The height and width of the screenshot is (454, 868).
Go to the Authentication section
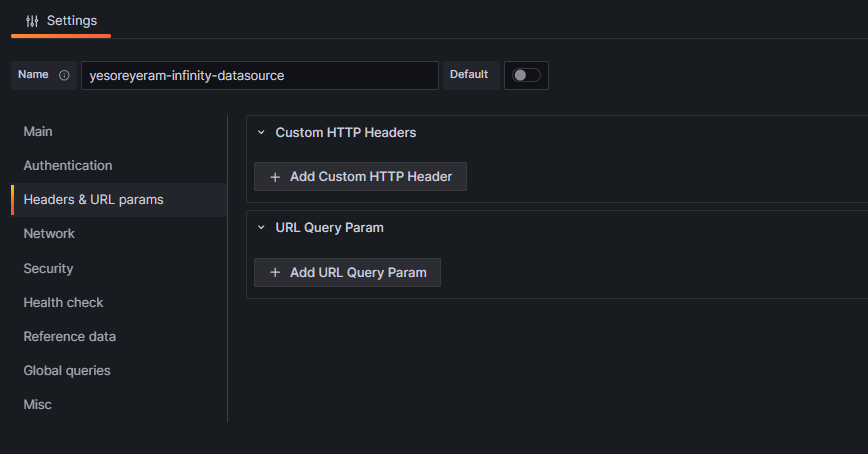68,166
